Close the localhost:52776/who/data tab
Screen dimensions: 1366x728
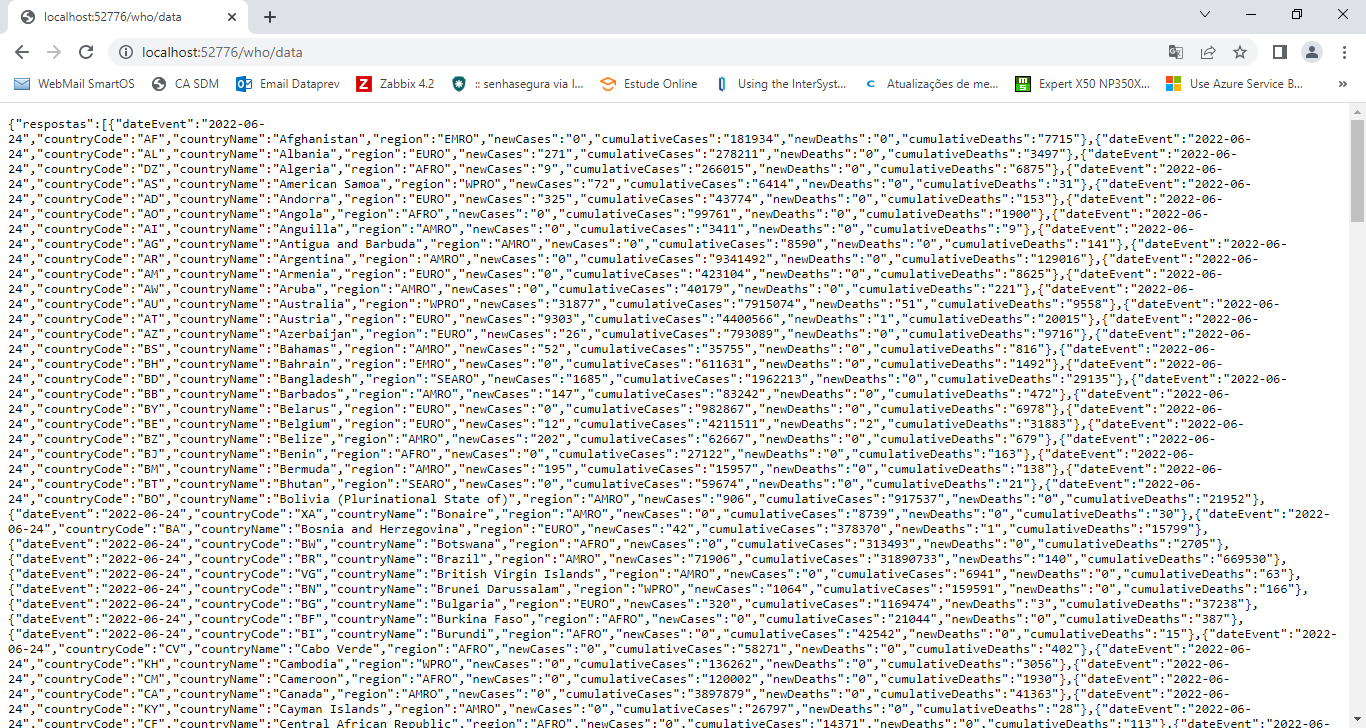coord(232,17)
